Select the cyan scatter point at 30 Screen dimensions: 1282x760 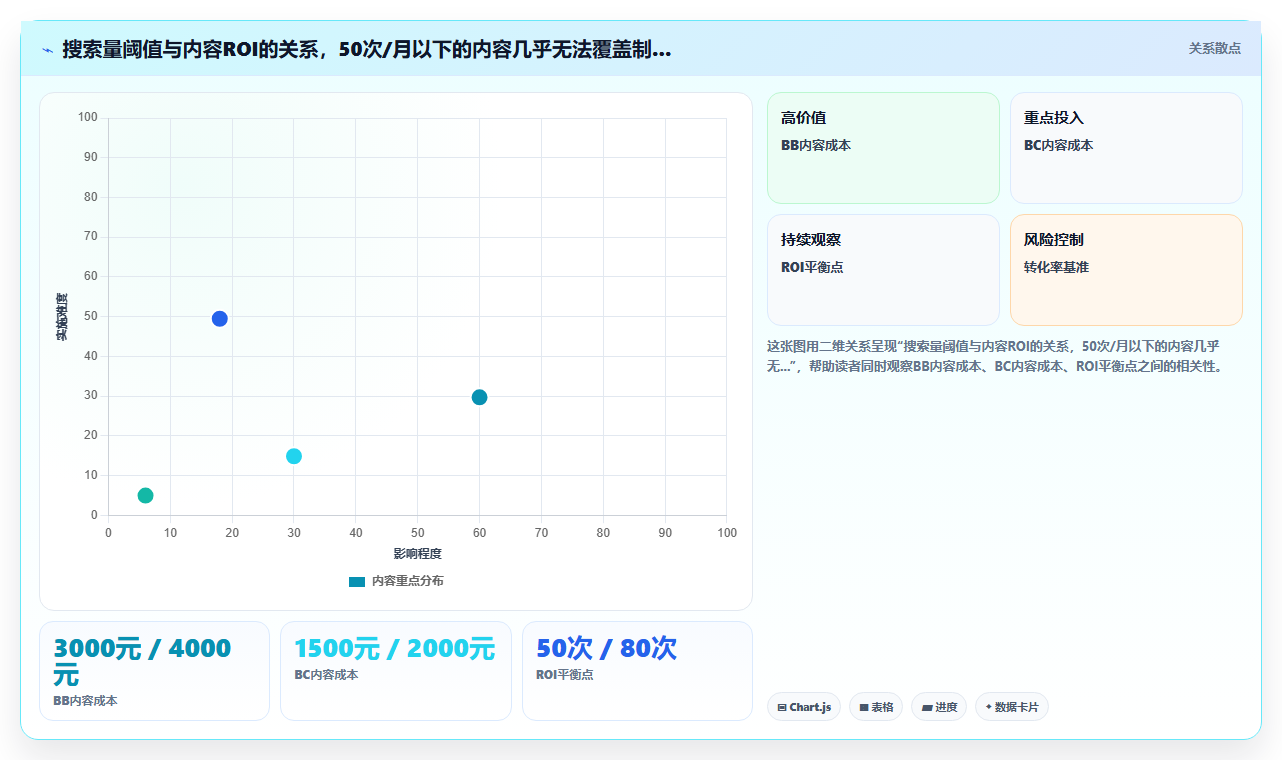(294, 456)
